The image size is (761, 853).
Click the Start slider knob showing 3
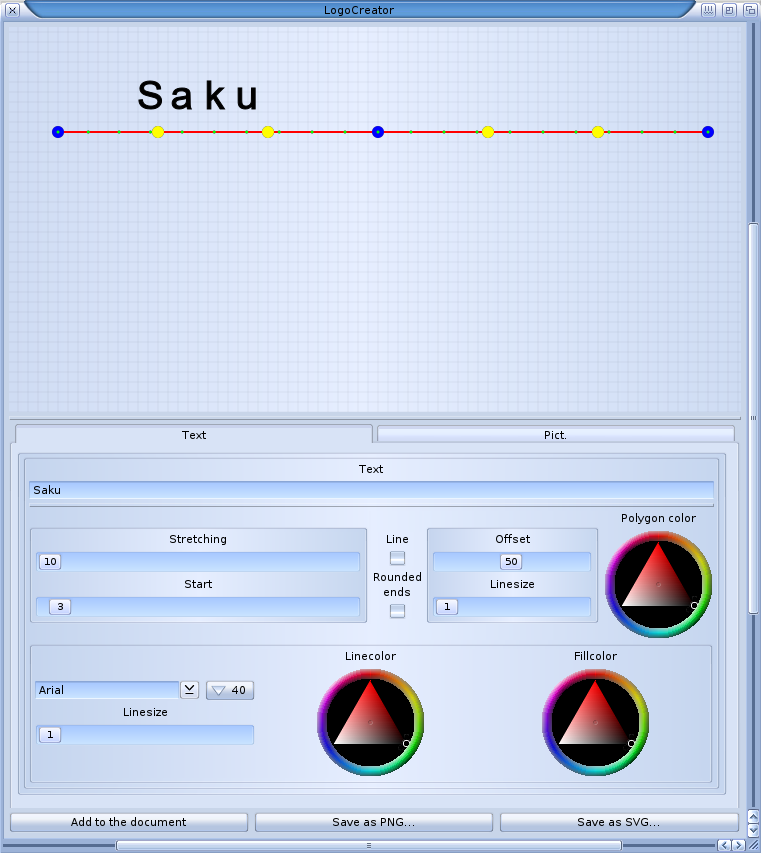pyautogui.click(x=60, y=607)
